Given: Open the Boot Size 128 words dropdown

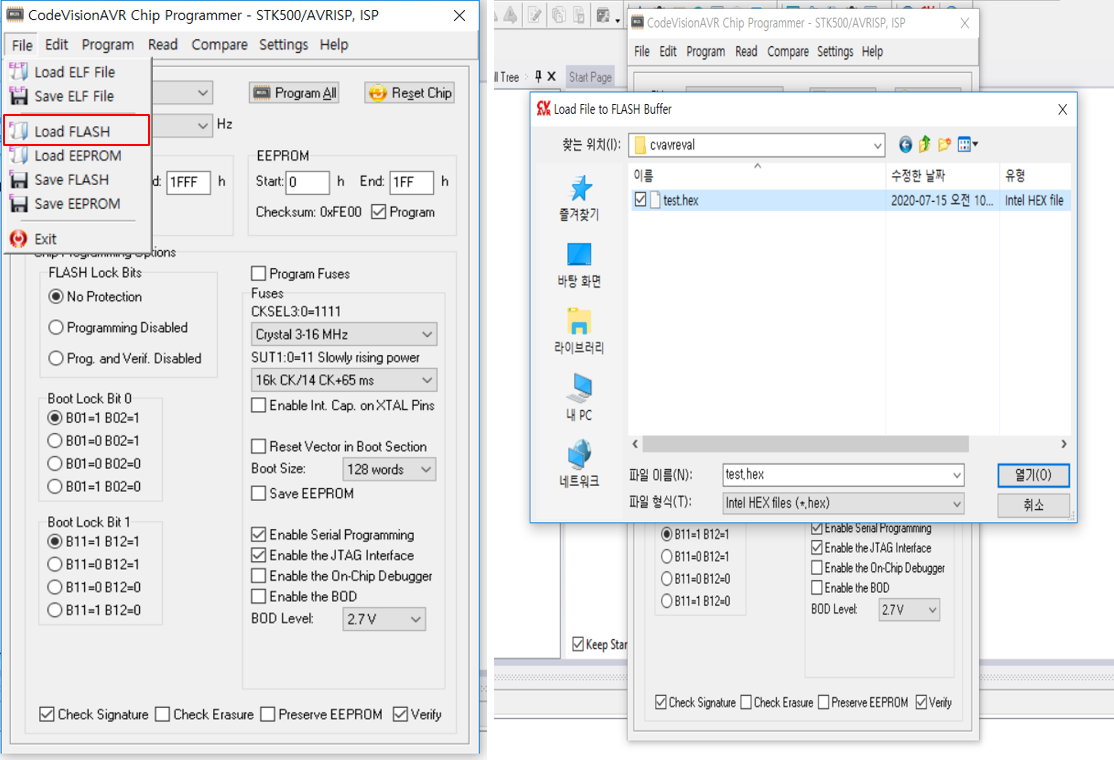Looking at the screenshot, I should pyautogui.click(x=389, y=469).
